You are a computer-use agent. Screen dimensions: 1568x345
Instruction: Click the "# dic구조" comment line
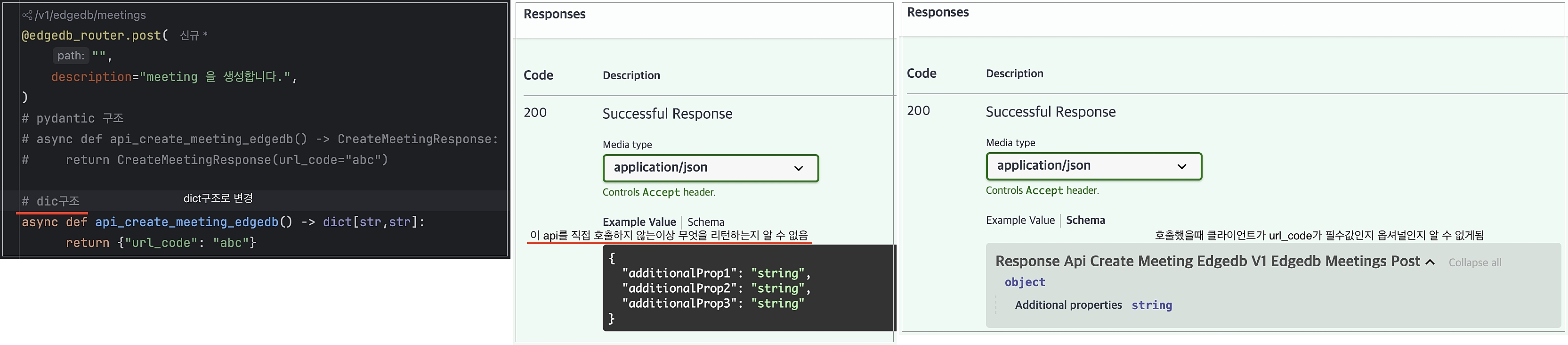coord(50,201)
